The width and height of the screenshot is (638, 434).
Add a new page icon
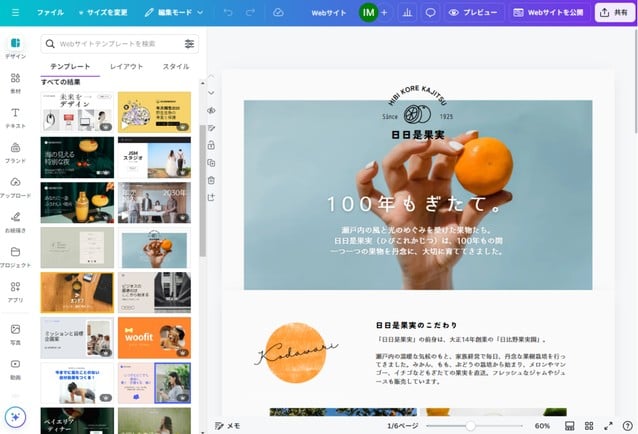[x=211, y=198]
